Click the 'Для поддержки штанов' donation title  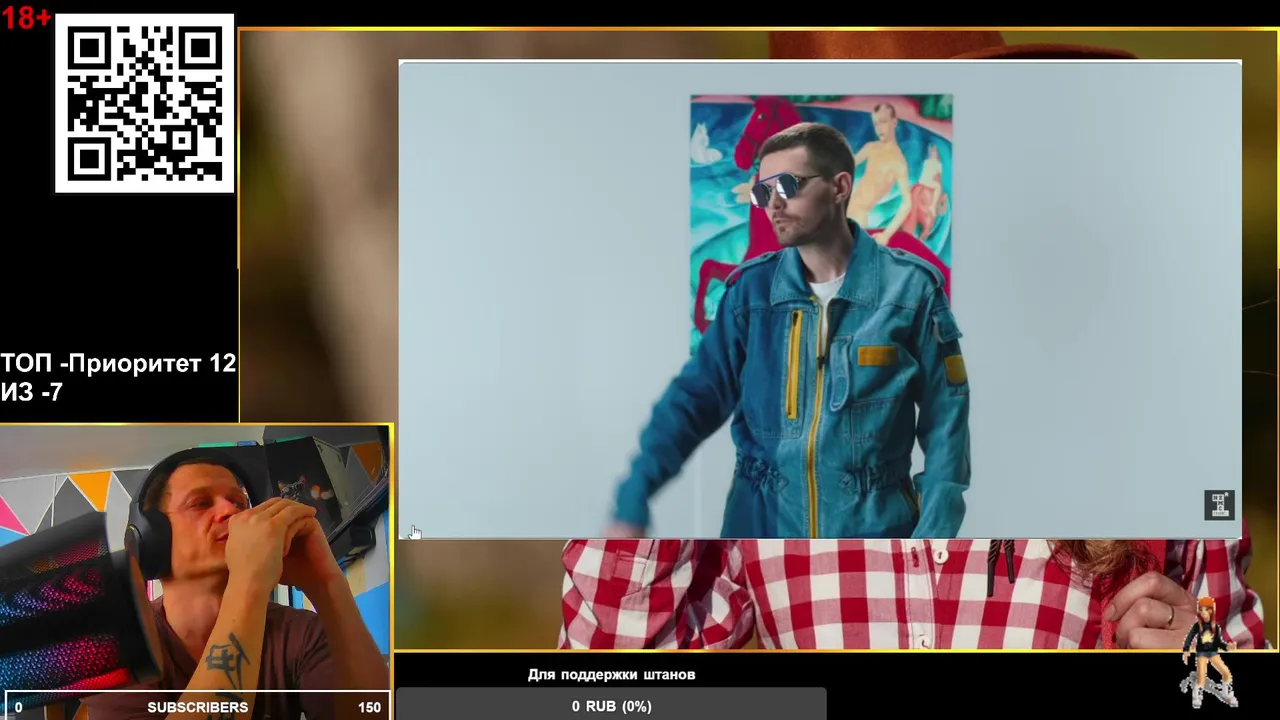point(611,675)
